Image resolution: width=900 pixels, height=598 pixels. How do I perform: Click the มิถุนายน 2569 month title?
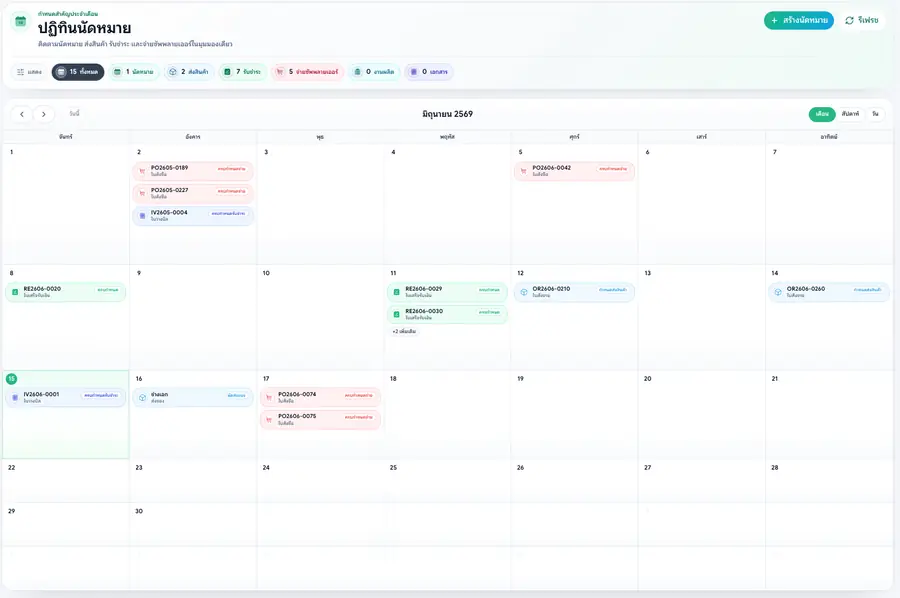(x=448, y=114)
